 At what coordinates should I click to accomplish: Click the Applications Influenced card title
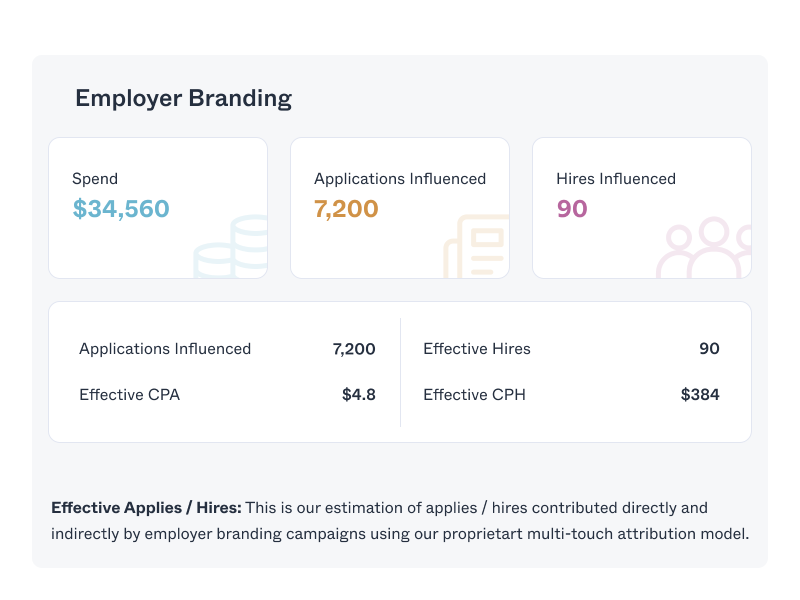(x=400, y=179)
